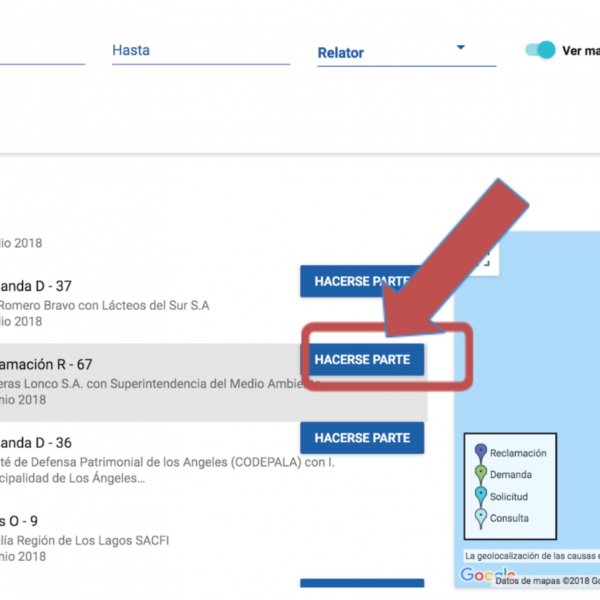Select the Reclamación R - 67 case row

tap(150, 382)
